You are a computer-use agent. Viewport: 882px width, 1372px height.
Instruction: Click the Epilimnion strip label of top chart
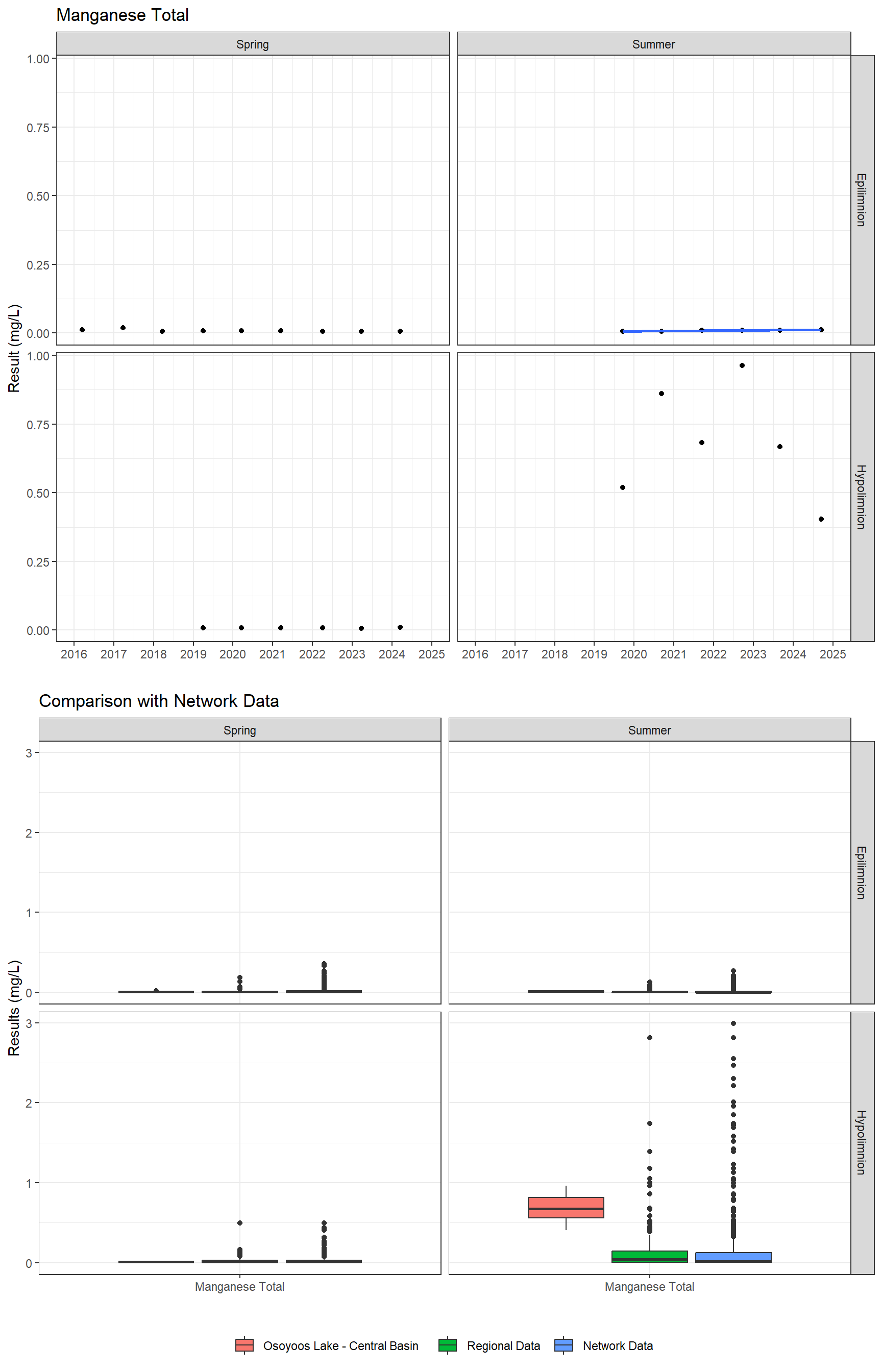[862, 200]
